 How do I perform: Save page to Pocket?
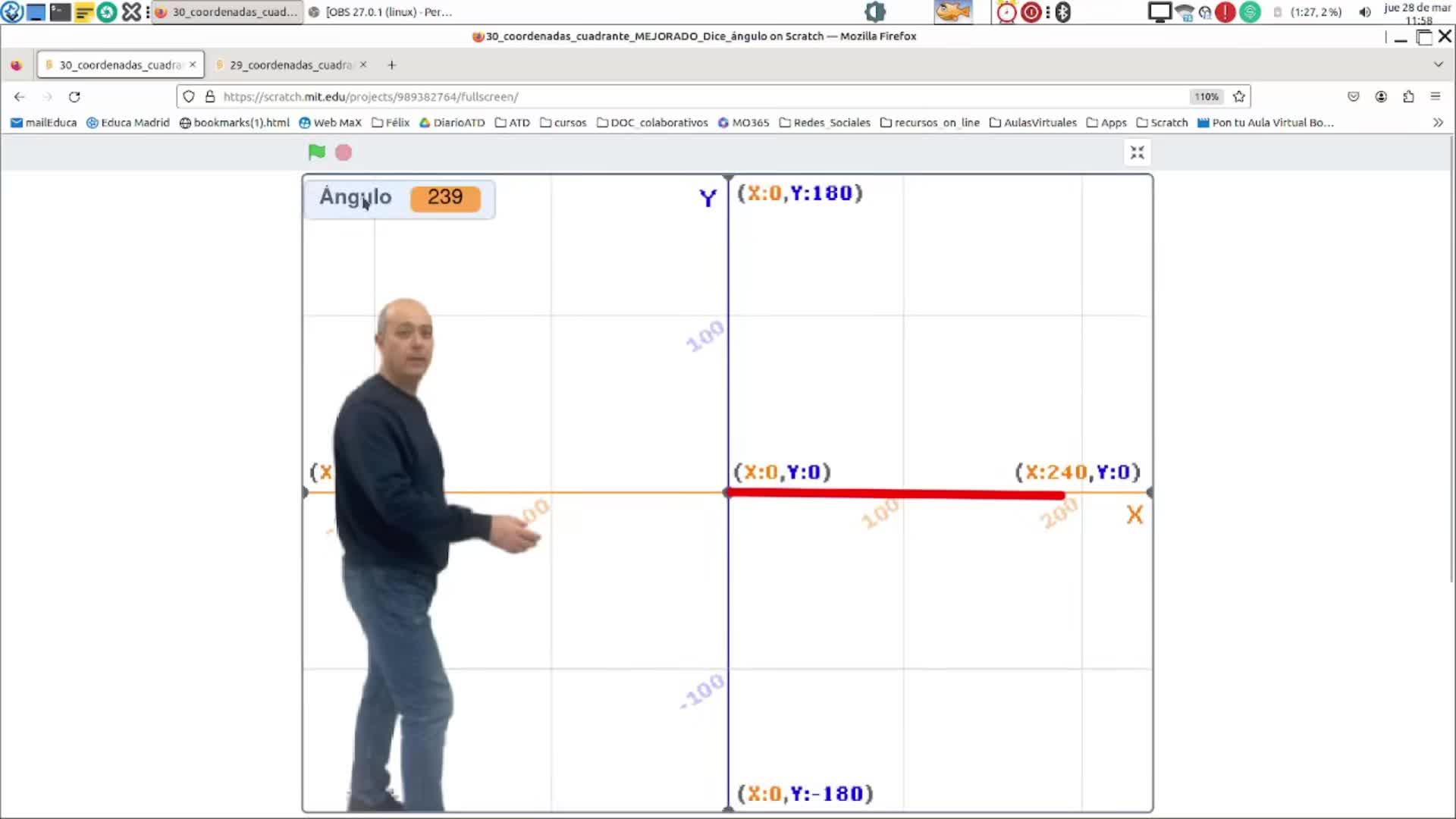click(1354, 96)
